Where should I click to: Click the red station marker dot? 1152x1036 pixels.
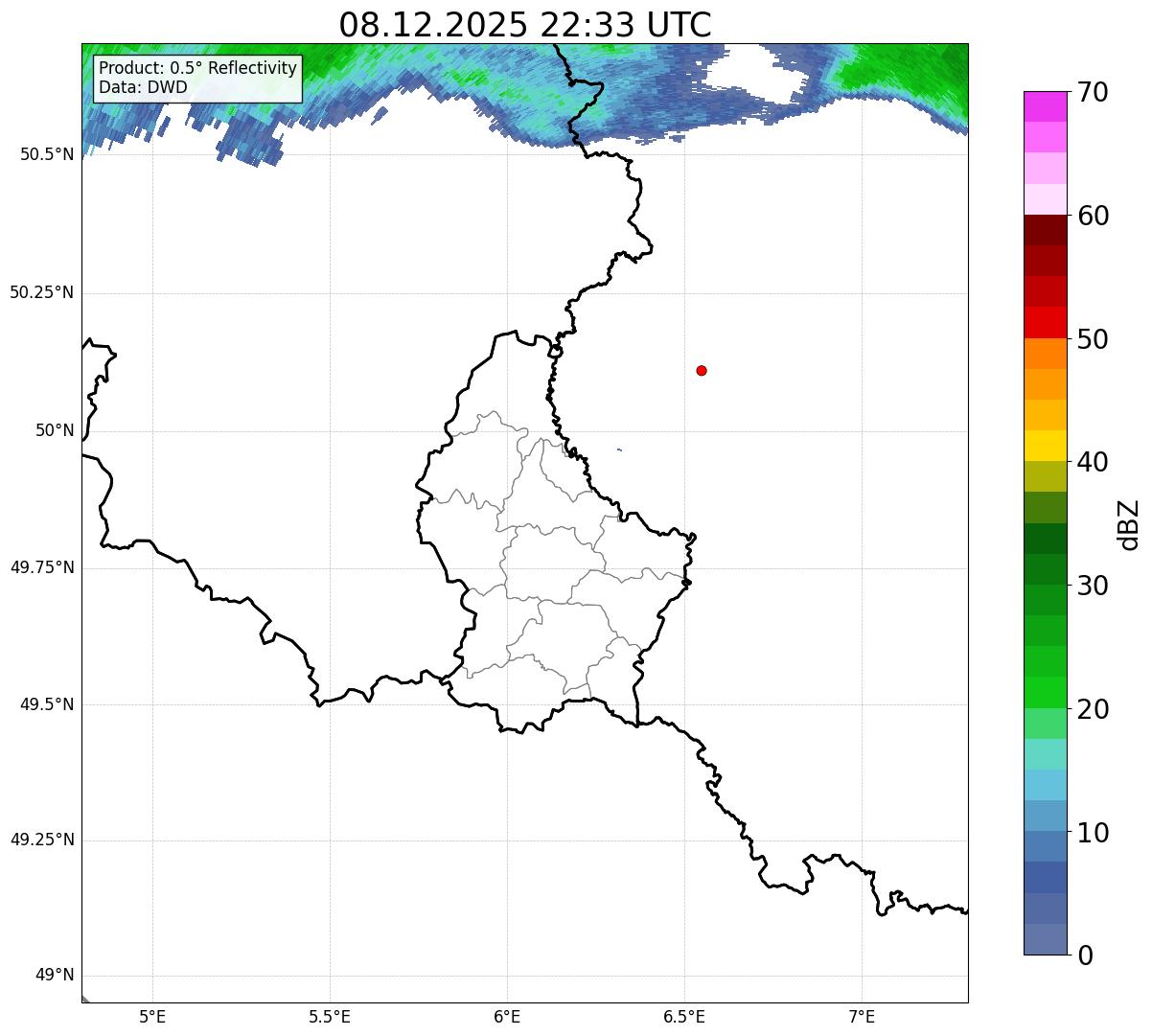(x=702, y=370)
